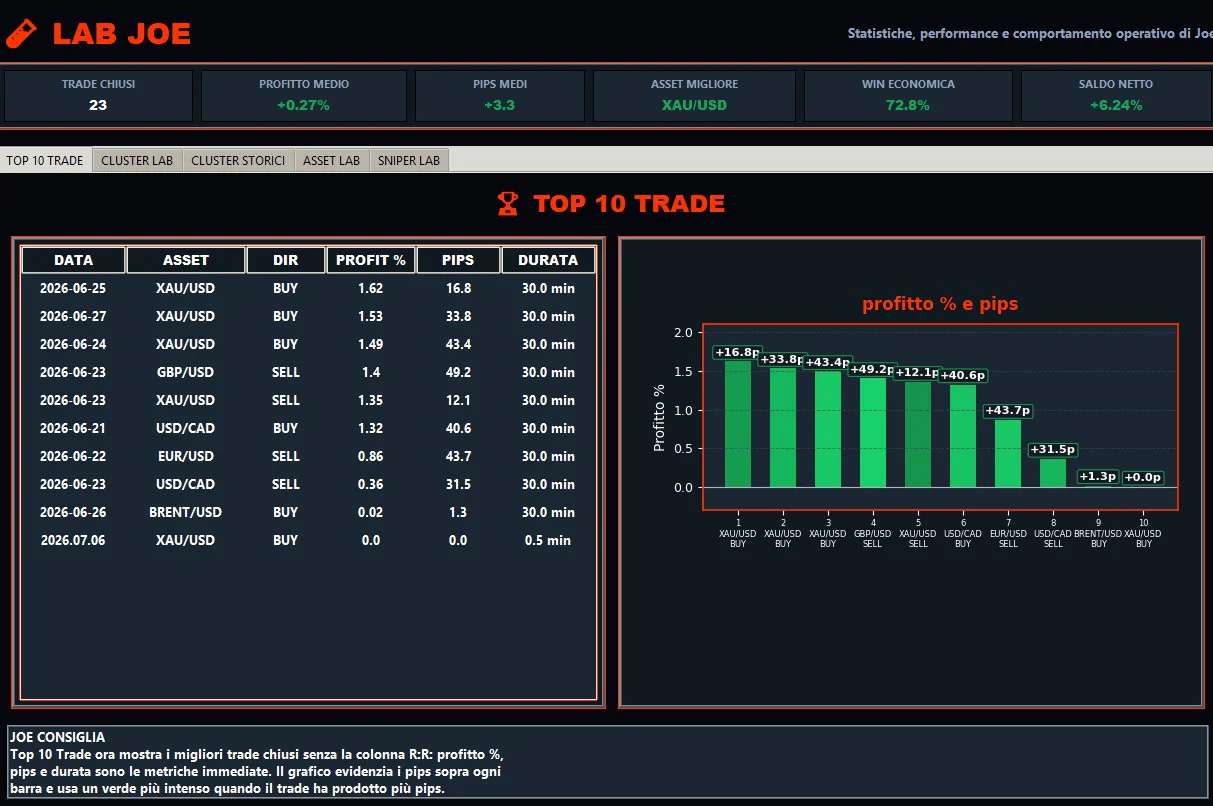Viewport: 1213px width, 806px height.
Task: Click profit value 1.49
Action: 371,344
